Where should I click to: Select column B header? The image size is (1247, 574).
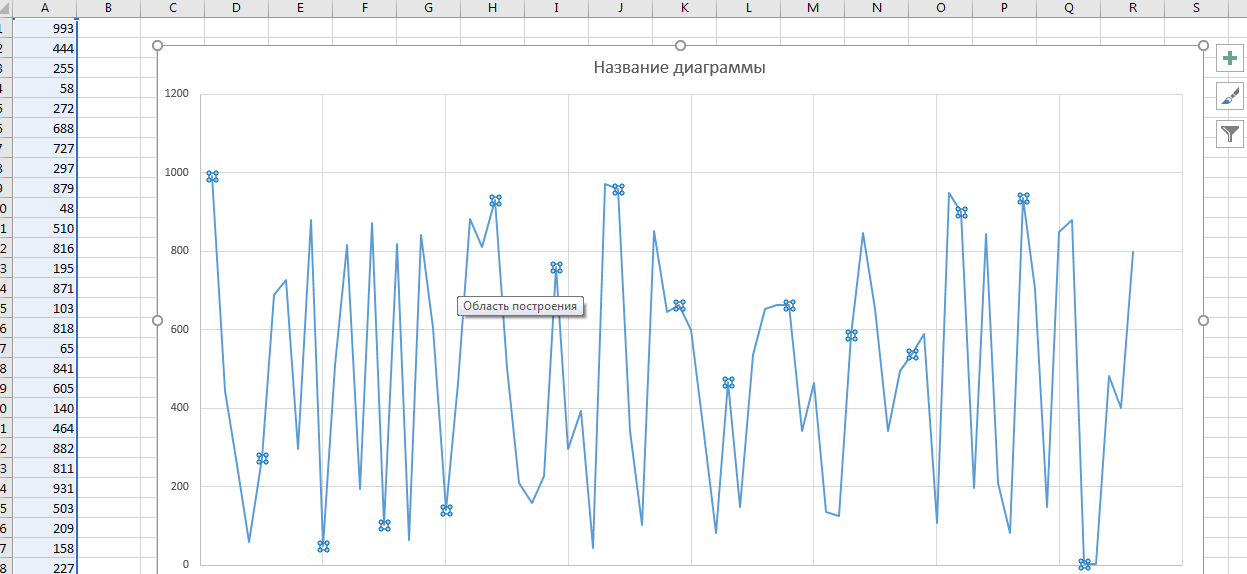108,8
